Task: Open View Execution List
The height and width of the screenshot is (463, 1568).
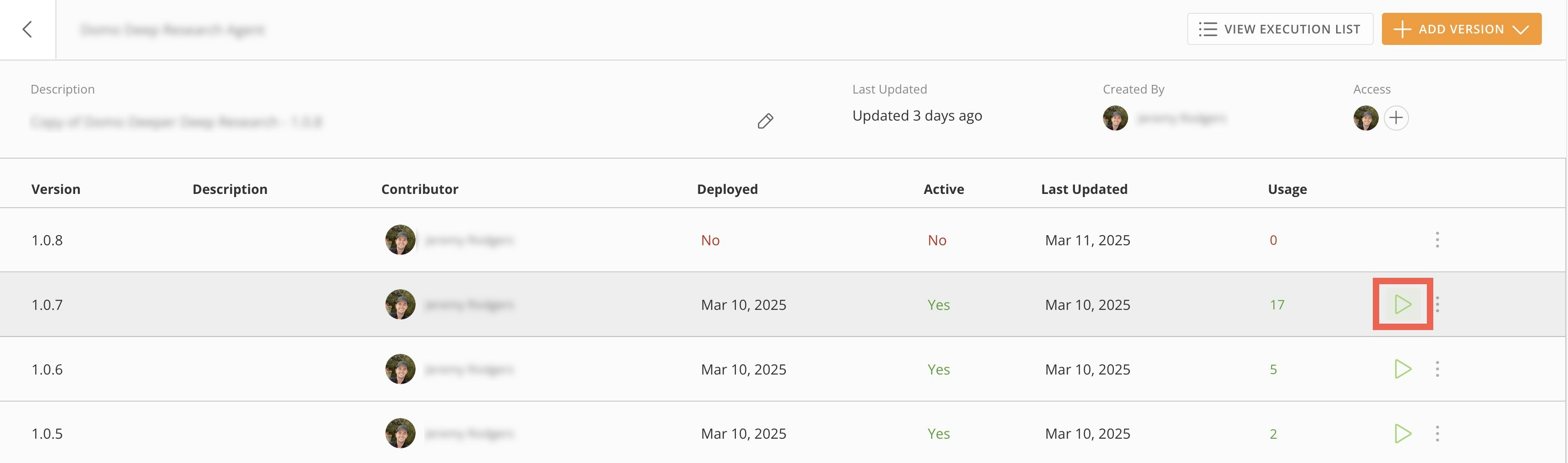Action: pyautogui.click(x=1279, y=29)
